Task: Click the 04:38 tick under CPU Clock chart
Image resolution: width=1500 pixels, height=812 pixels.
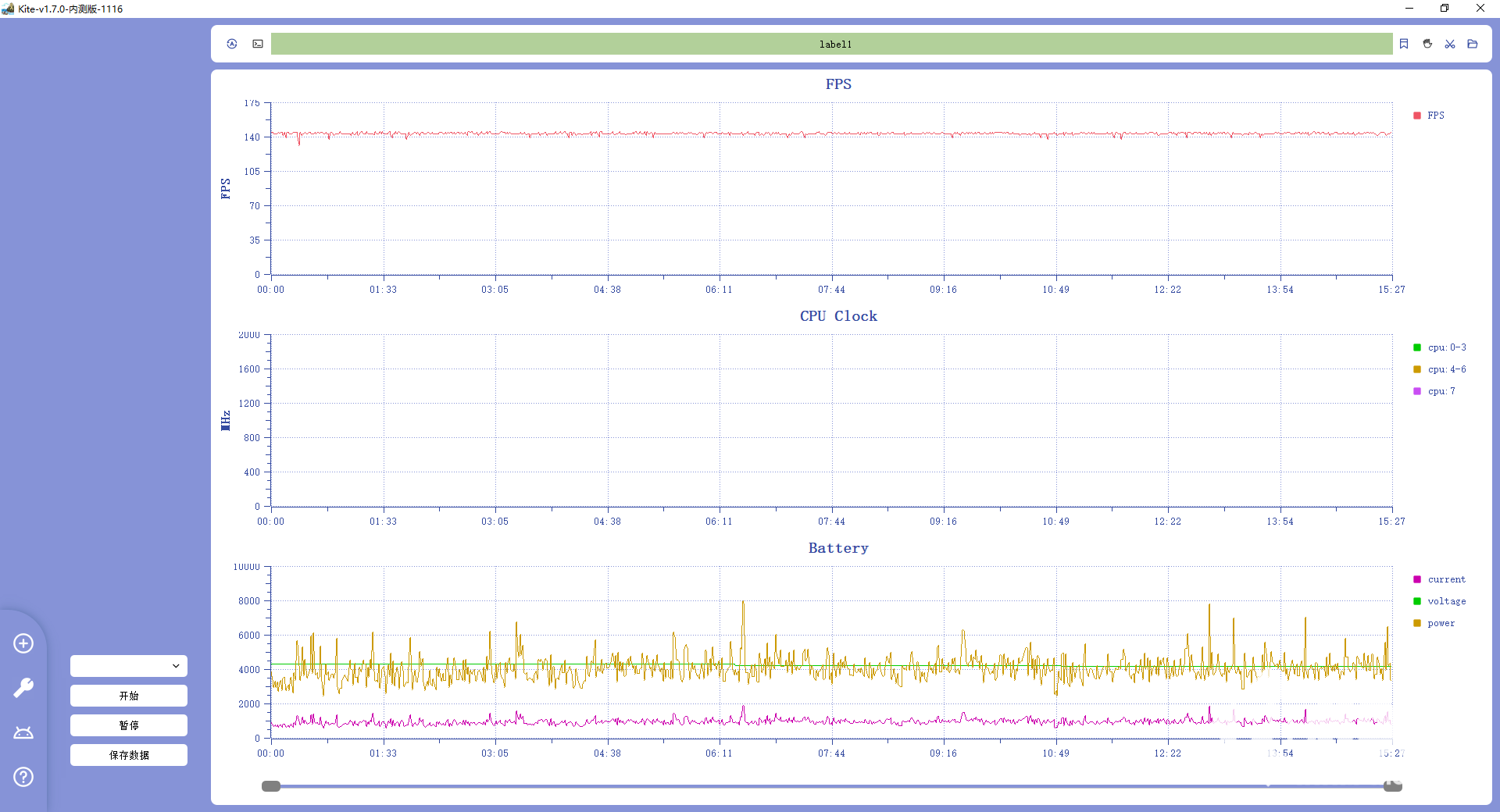Action: (x=607, y=522)
